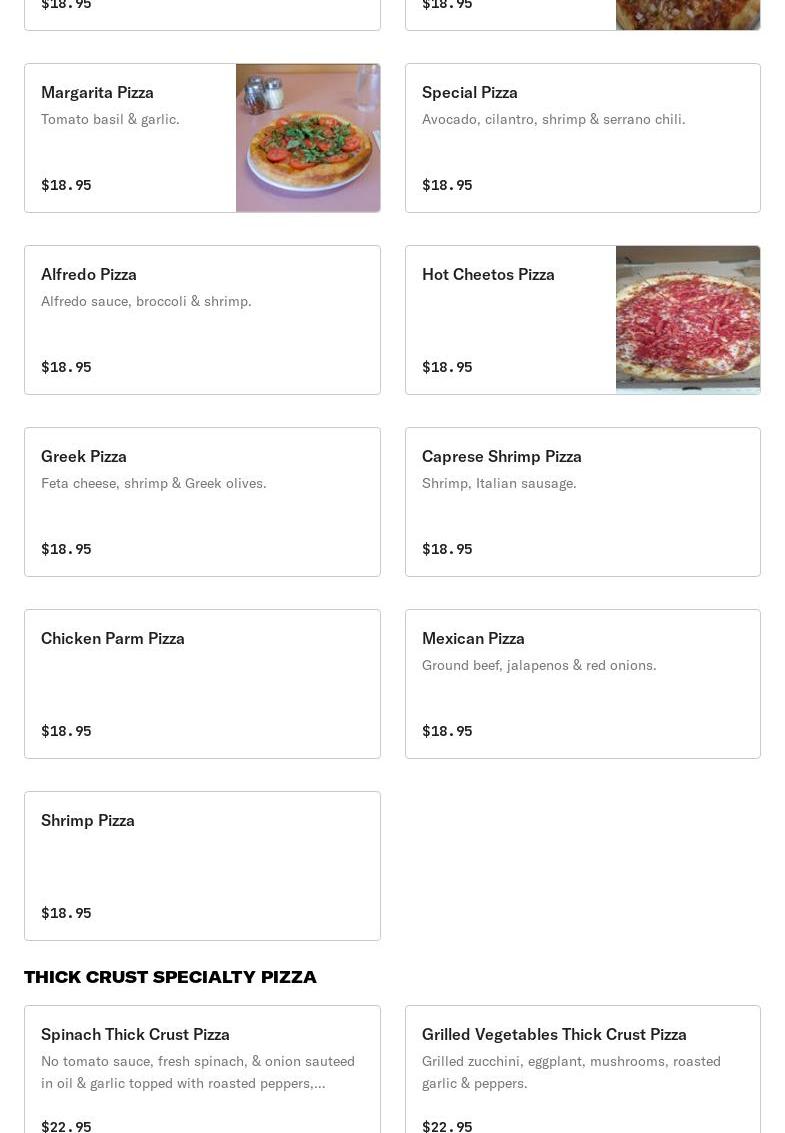The width and height of the screenshot is (785, 1133).
Task: Click the partially visible pizza photo at top
Action: (x=688, y=14)
